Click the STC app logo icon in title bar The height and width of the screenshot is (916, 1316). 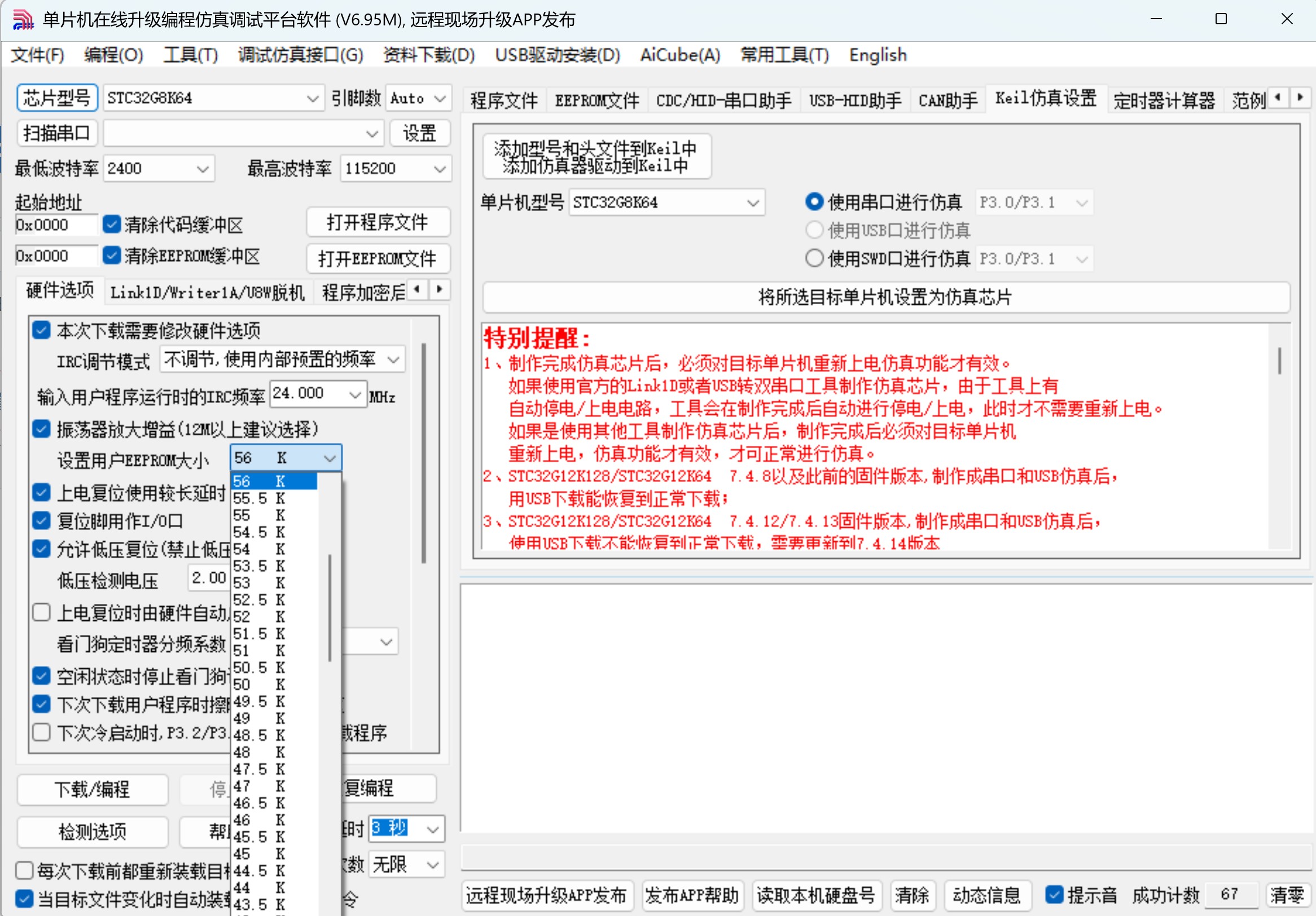point(23,20)
